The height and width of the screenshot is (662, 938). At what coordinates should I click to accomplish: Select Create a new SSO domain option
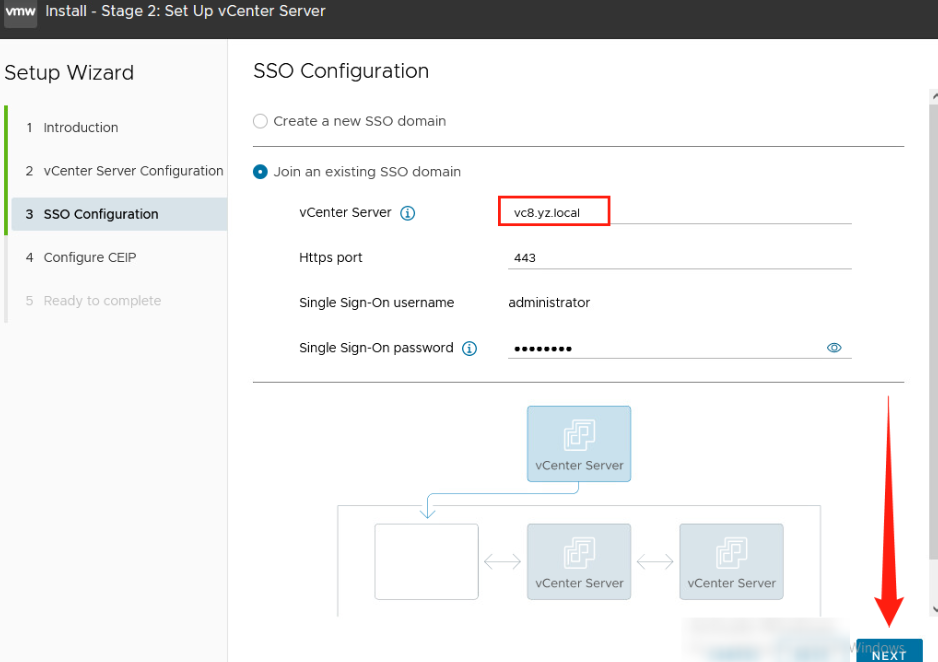click(x=259, y=120)
